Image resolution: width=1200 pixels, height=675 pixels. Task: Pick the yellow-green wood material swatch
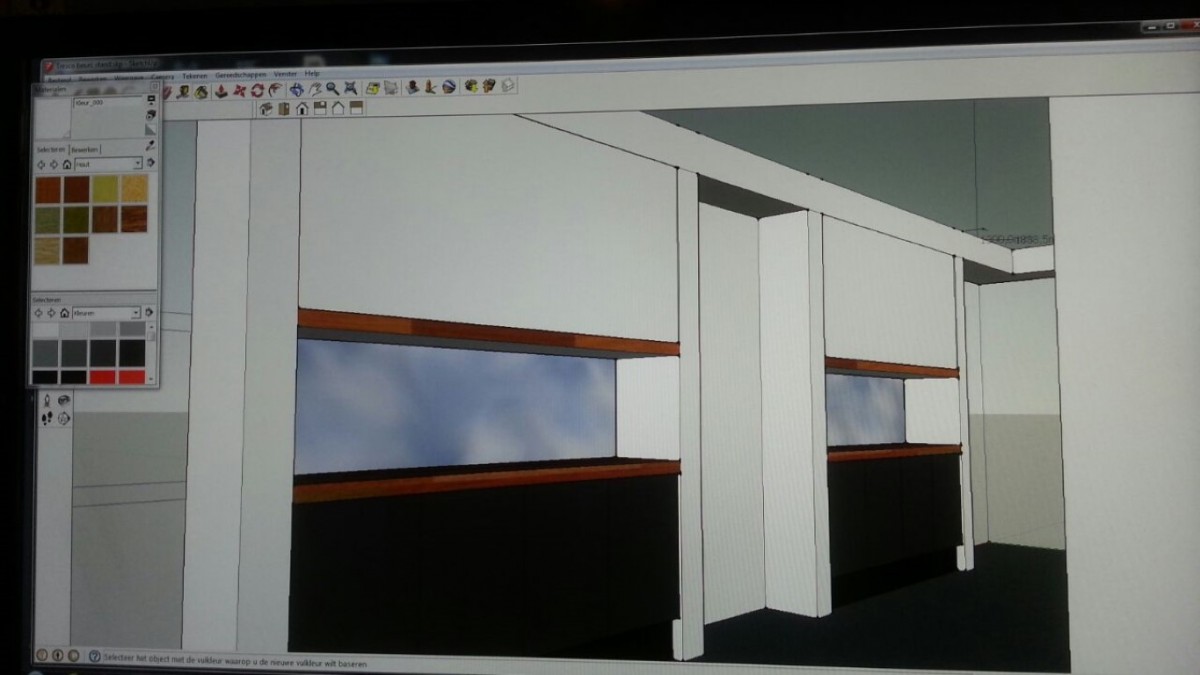point(105,188)
